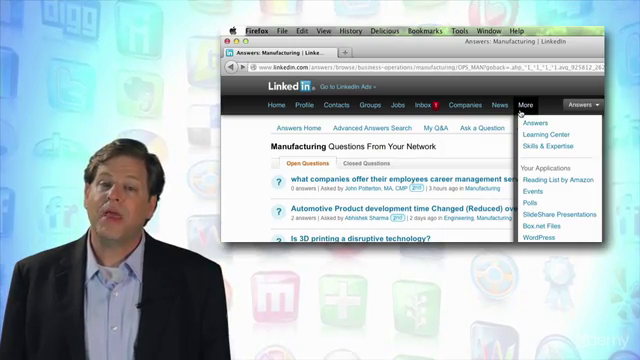Select the Answers: Manufacturing browser tab
The image size is (640, 360).
pos(281,53)
